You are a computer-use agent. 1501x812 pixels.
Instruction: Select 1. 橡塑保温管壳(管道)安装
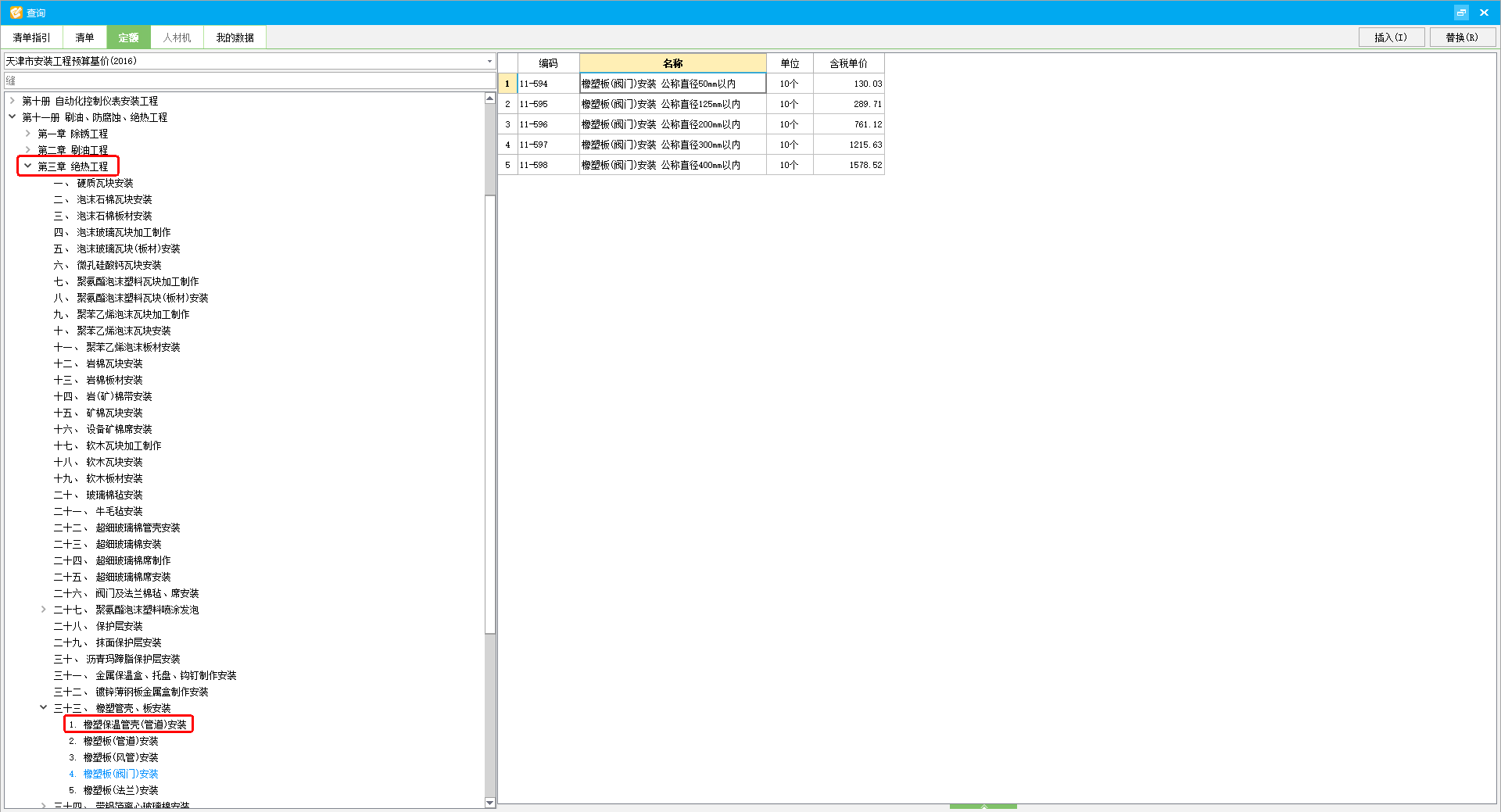click(128, 724)
